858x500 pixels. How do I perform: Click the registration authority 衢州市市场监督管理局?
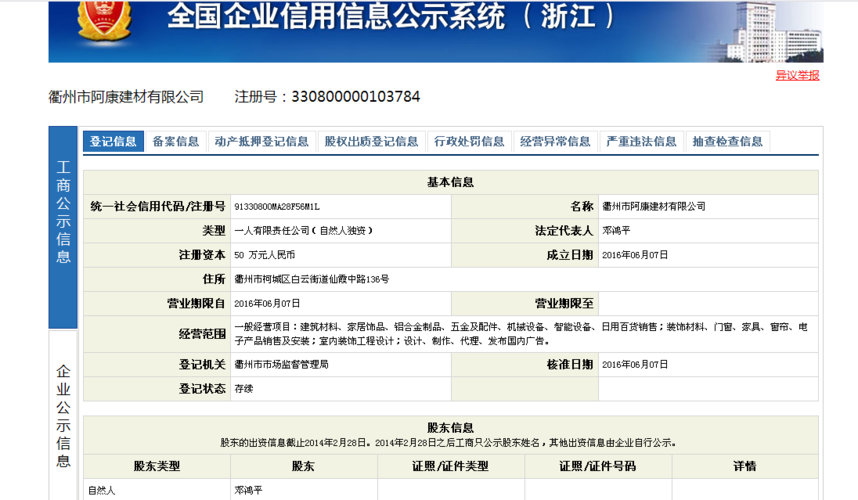click(281, 364)
